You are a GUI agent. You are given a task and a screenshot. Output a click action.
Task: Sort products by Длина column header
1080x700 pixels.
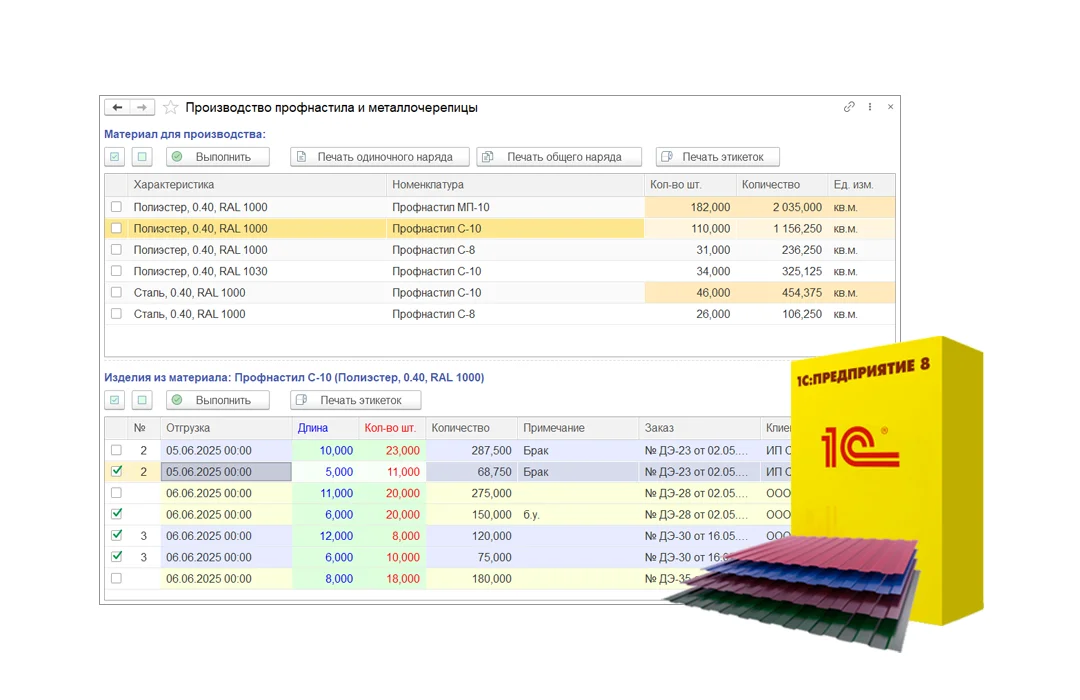pyautogui.click(x=325, y=428)
